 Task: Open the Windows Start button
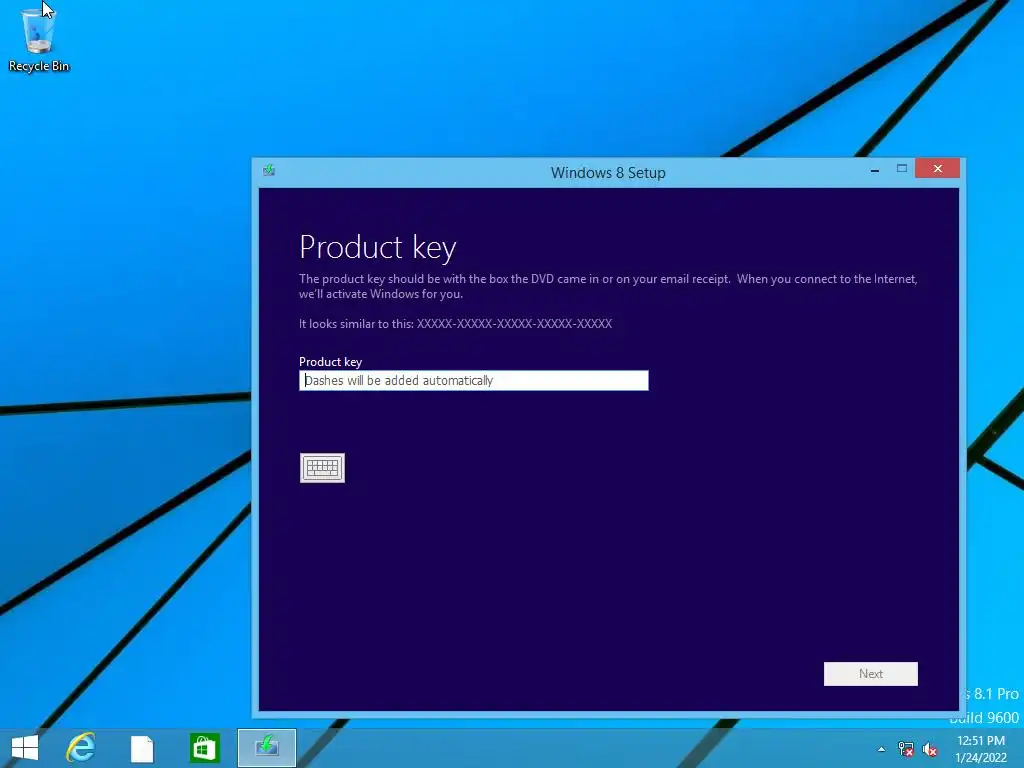click(x=25, y=748)
